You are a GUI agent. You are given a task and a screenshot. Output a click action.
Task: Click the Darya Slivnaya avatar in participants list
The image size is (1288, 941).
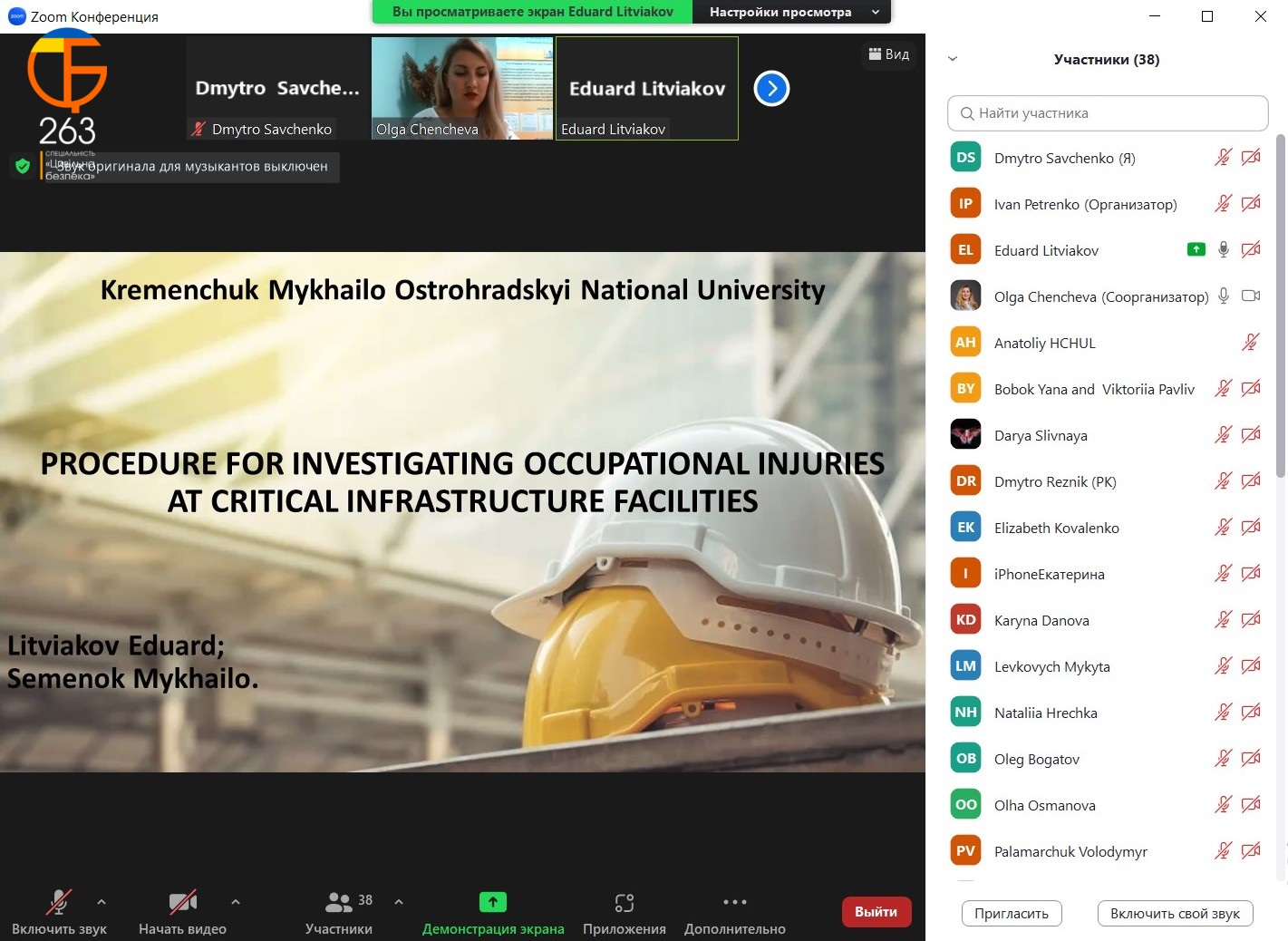pos(965,434)
